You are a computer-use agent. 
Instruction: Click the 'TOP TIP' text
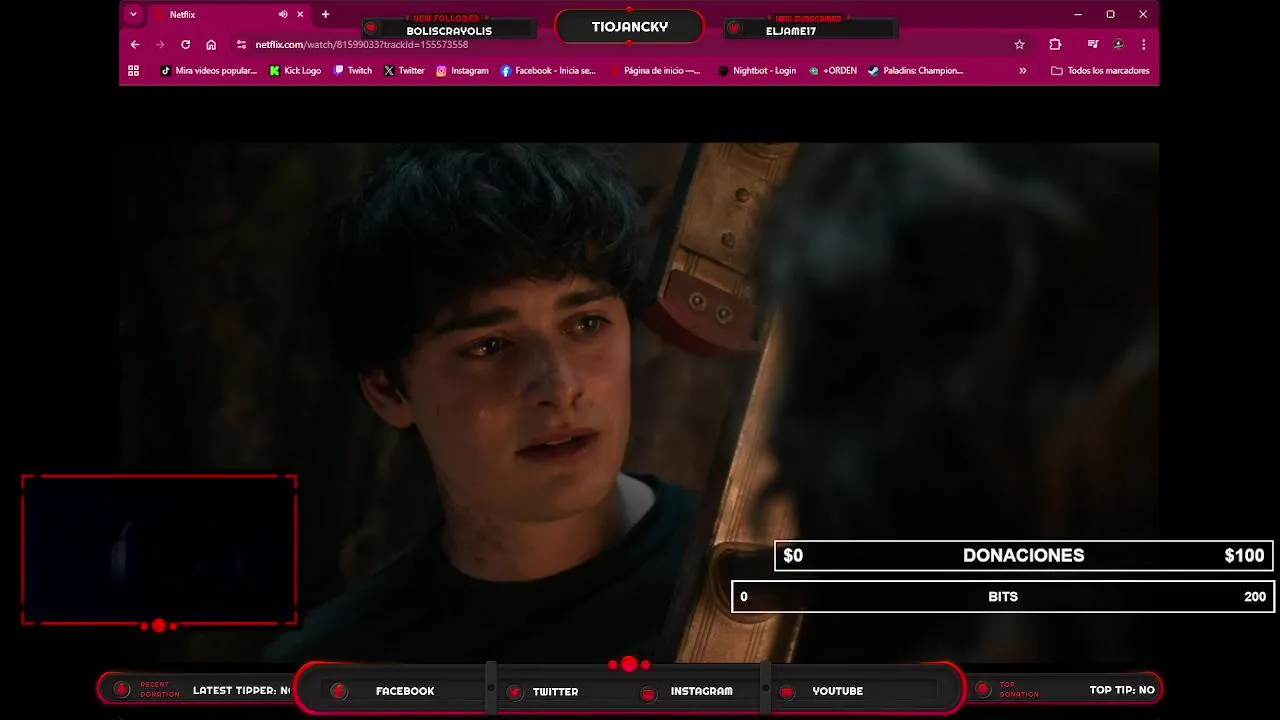coord(1122,690)
